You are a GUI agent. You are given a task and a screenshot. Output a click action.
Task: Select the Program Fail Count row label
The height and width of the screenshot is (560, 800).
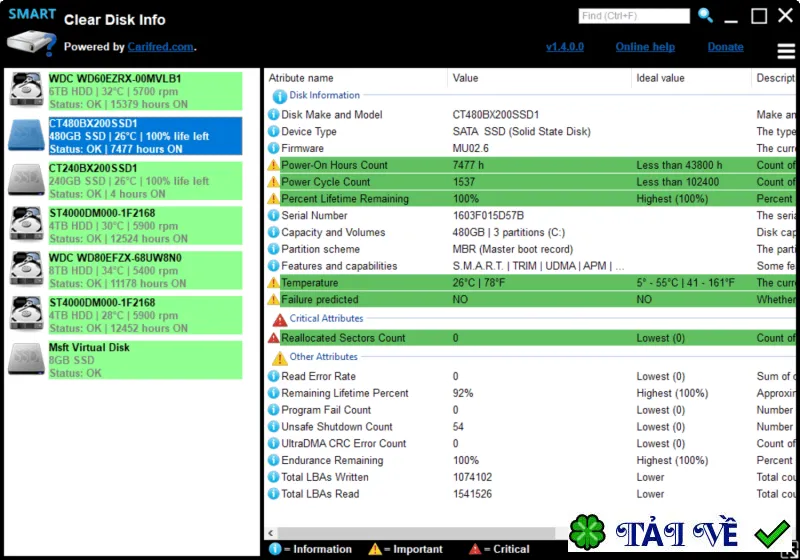point(326,410)
